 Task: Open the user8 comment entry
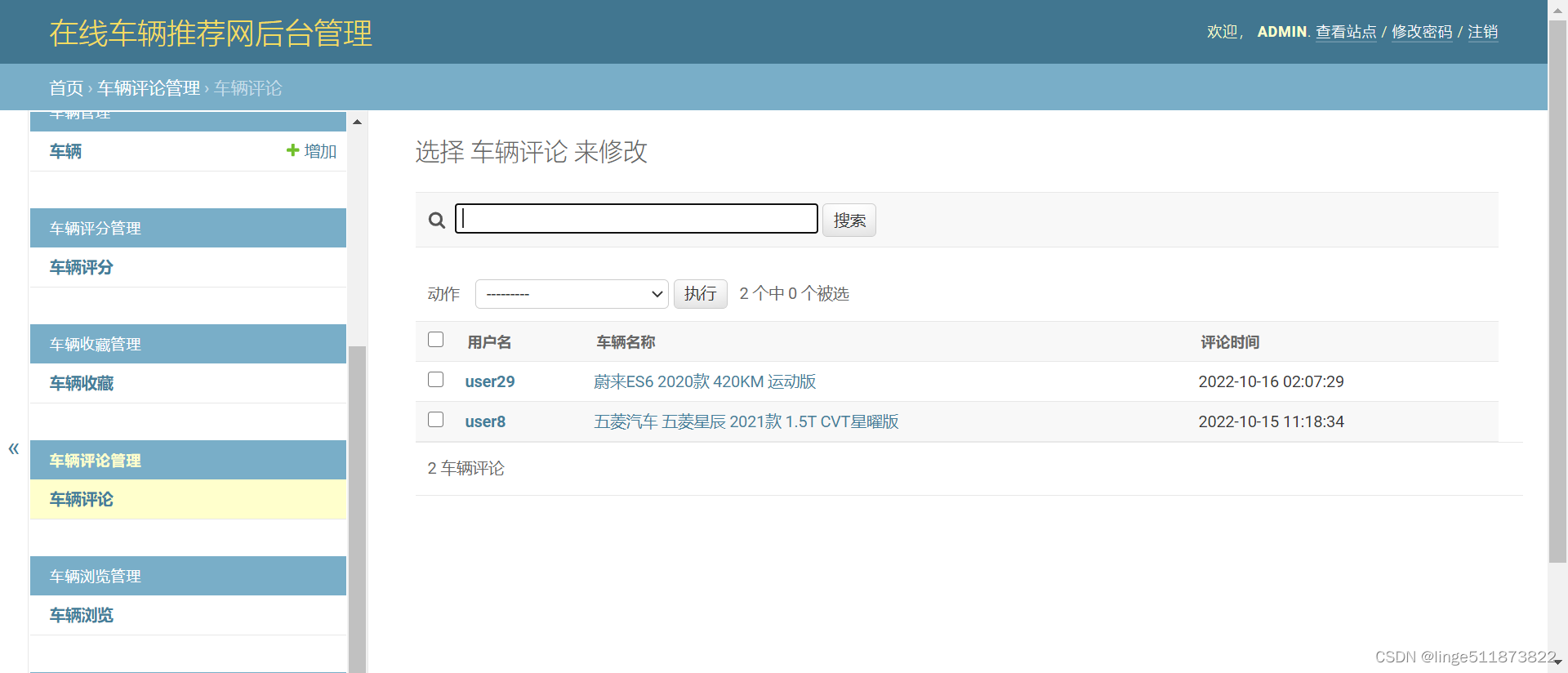[485, 421]
